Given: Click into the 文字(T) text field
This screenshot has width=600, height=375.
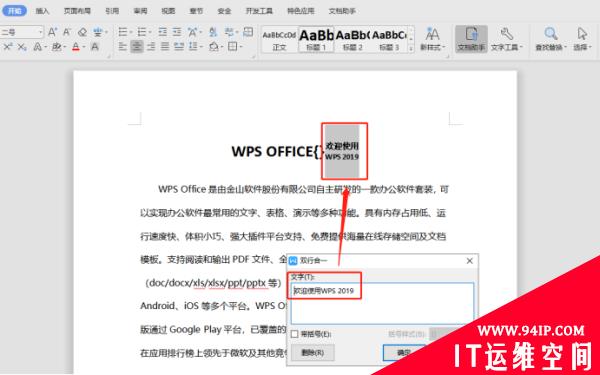Looking at the screenshot, I should pyautogui.click(x=382, y=303).
